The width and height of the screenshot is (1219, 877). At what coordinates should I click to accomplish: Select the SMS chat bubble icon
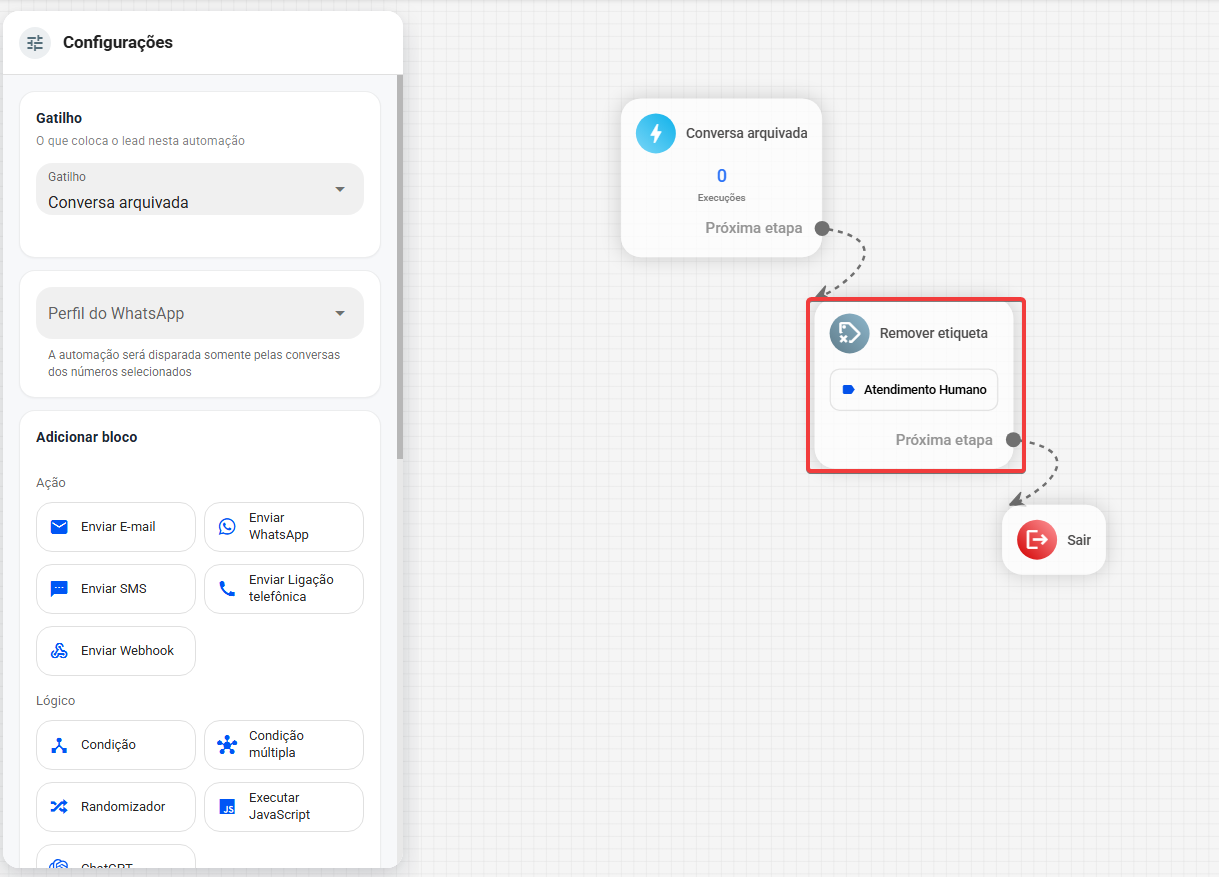click(59, 589)
